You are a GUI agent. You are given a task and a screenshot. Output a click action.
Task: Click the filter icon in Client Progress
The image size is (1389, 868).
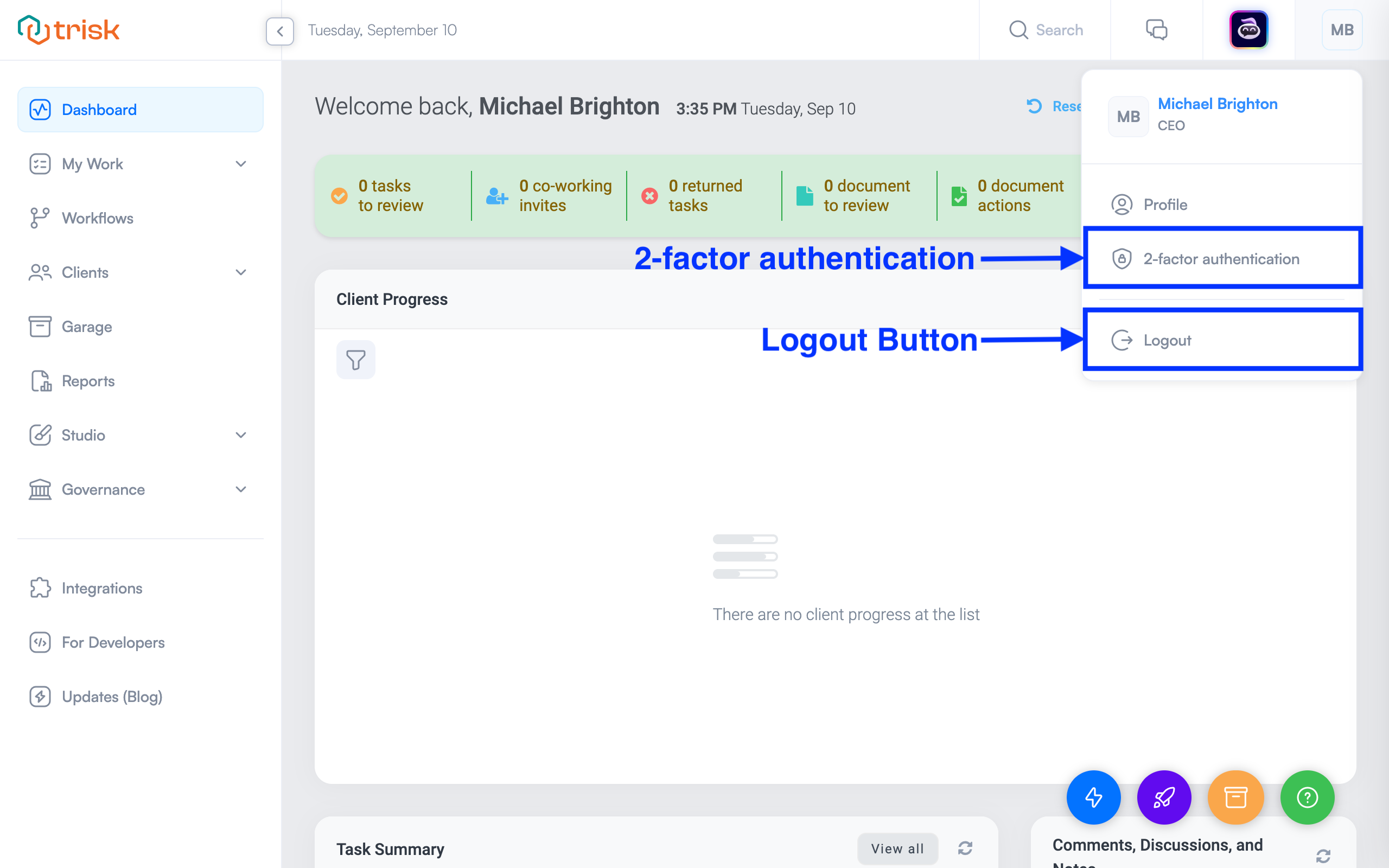(356, 359)
